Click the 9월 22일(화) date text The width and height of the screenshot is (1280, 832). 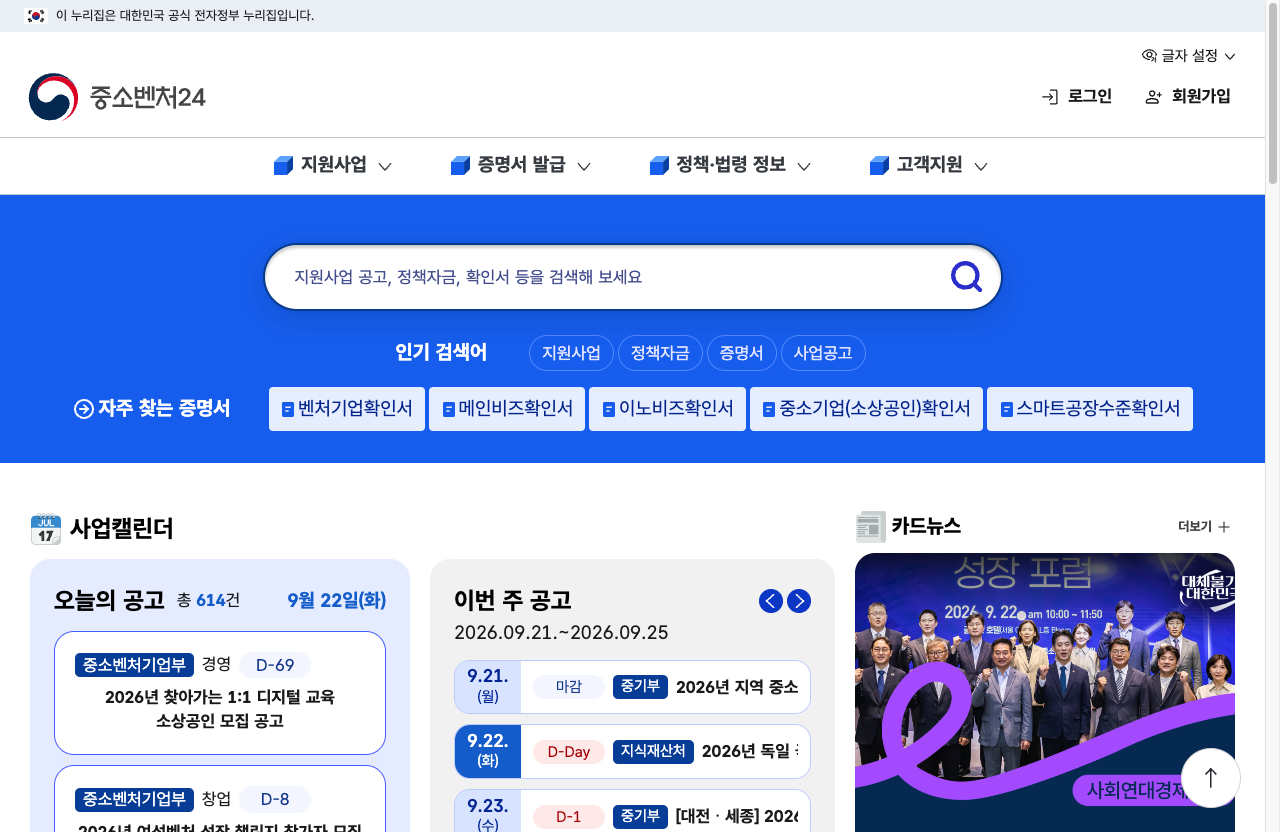pos(336,601)
